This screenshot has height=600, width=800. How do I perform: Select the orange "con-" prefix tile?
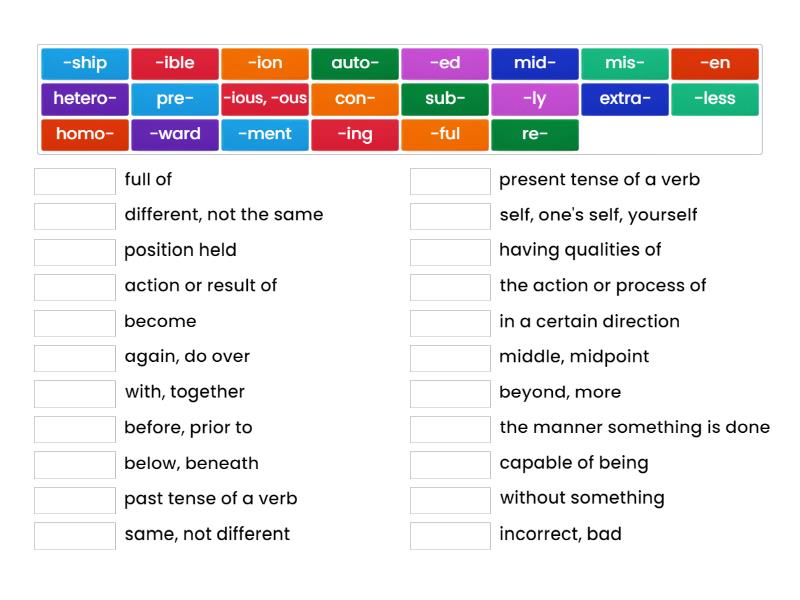[x=354, y=99]
